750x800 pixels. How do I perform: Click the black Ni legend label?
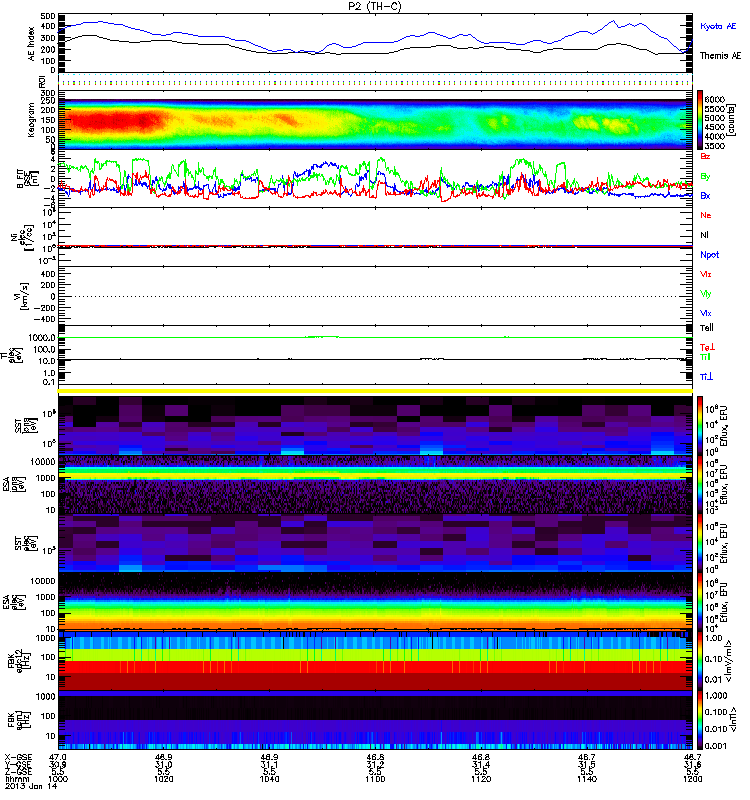coord(704,235)
